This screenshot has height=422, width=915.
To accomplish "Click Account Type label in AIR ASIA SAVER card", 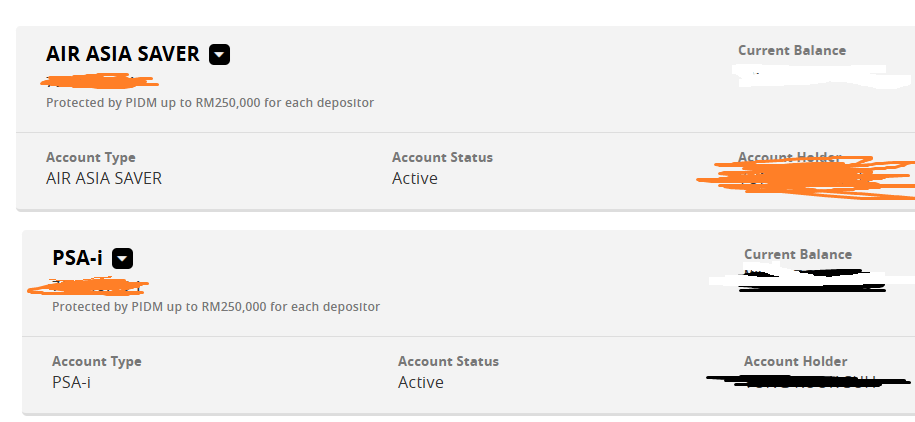I will point(90,158).
